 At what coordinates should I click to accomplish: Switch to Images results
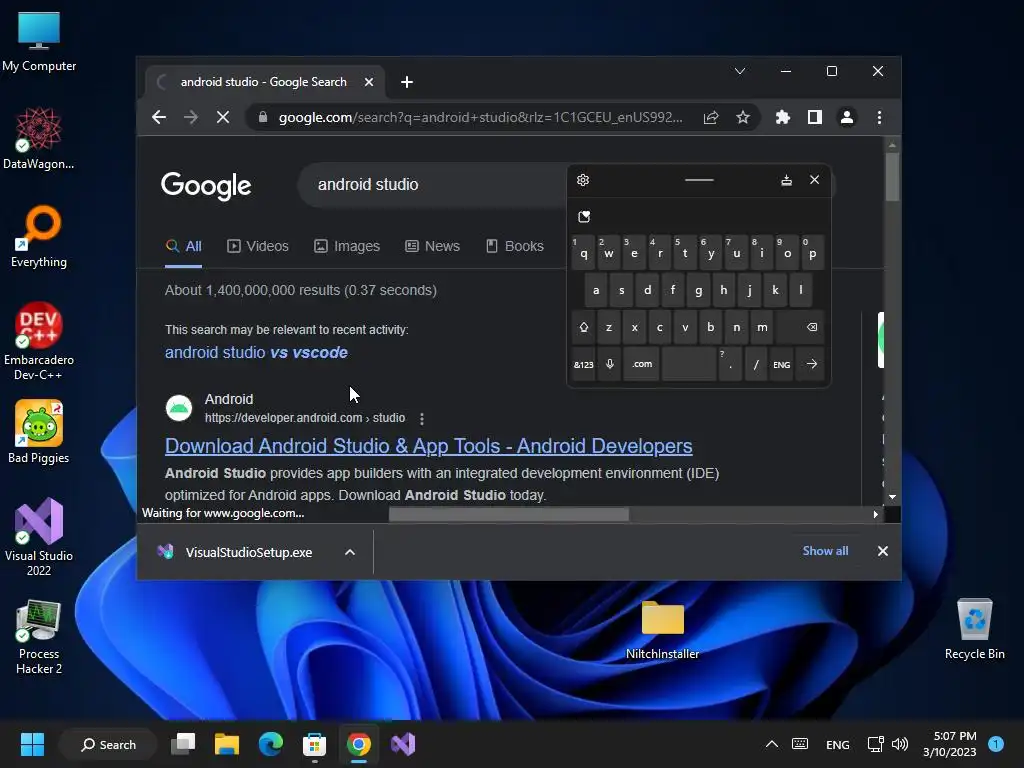347,246
